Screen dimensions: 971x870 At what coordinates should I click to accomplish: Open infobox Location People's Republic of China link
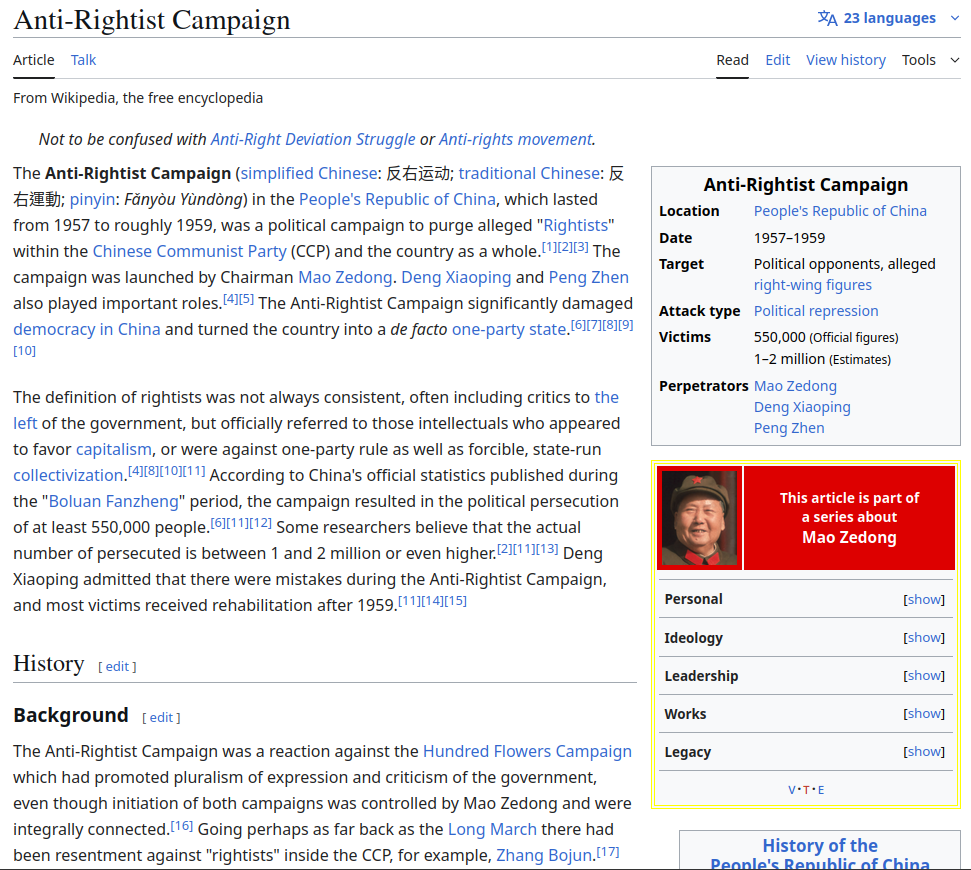point(840,211)
